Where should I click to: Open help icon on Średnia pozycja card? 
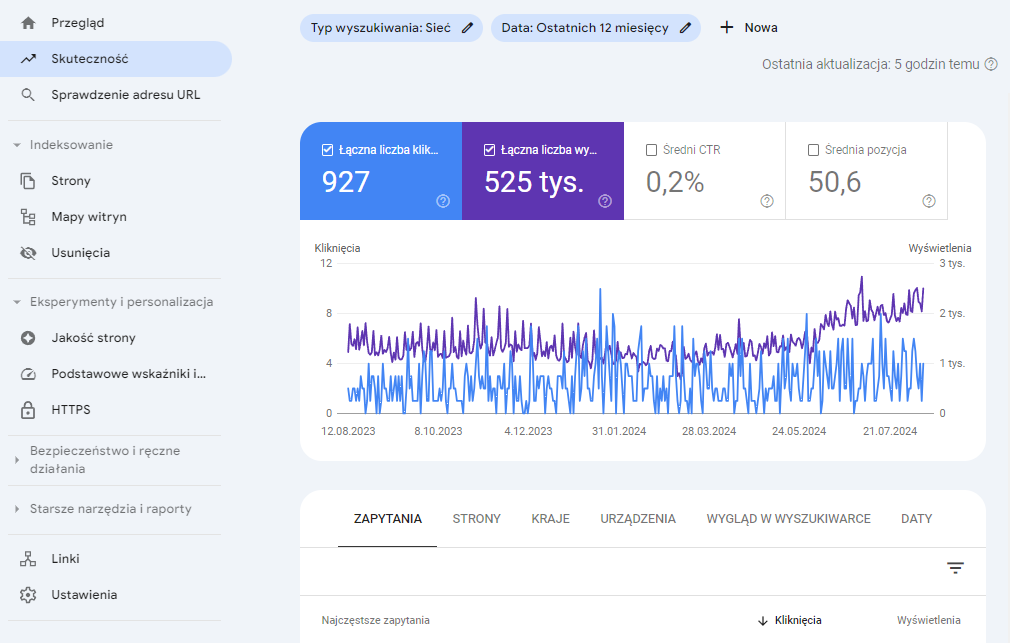point(929,201)
